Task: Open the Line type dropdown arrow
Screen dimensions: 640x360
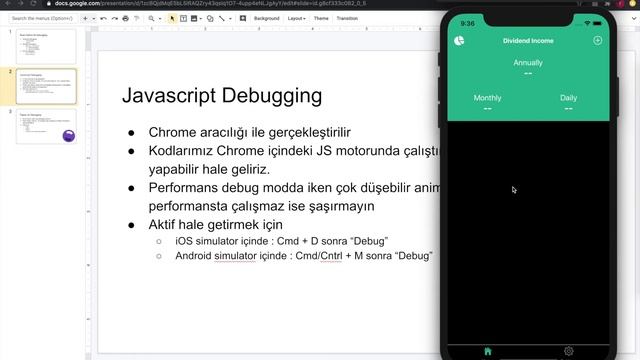Action: coord(230,18)
